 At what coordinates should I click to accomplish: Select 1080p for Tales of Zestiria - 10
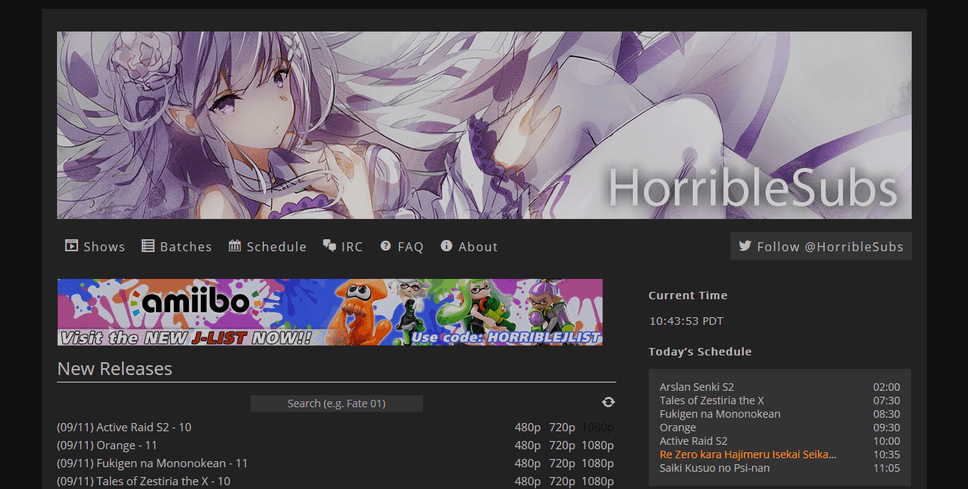point(598,481)
